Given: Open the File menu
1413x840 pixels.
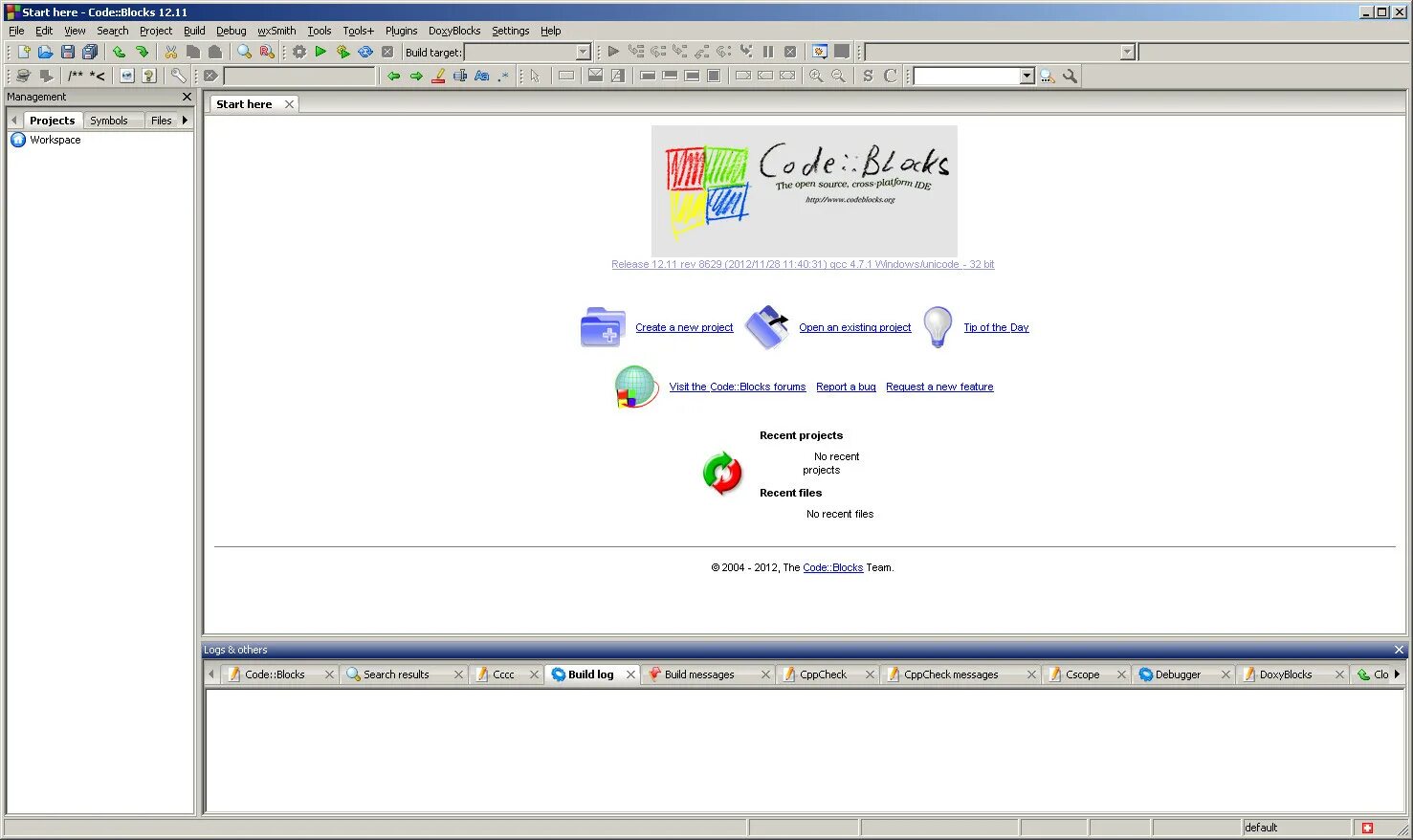Looking at the screenshot, I should coord(16,31).
